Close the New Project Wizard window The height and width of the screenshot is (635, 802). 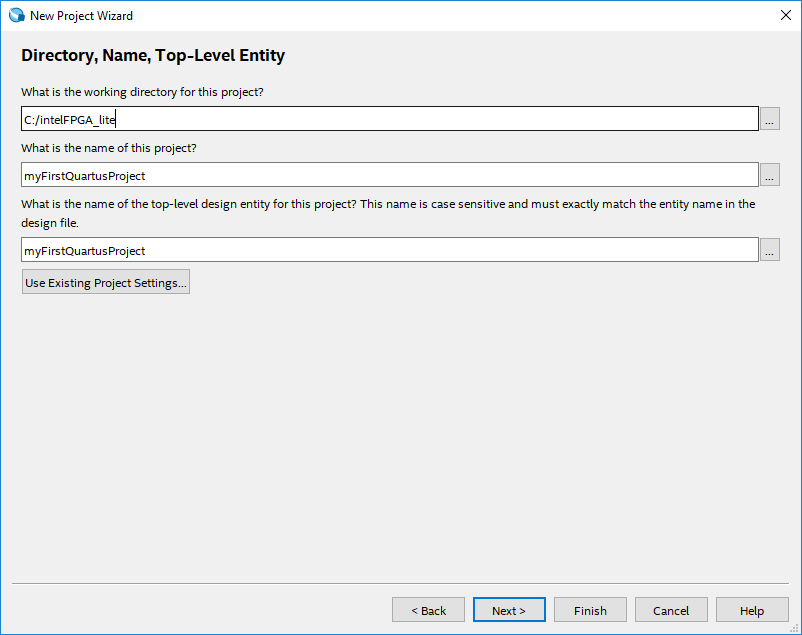pos(786,15)
